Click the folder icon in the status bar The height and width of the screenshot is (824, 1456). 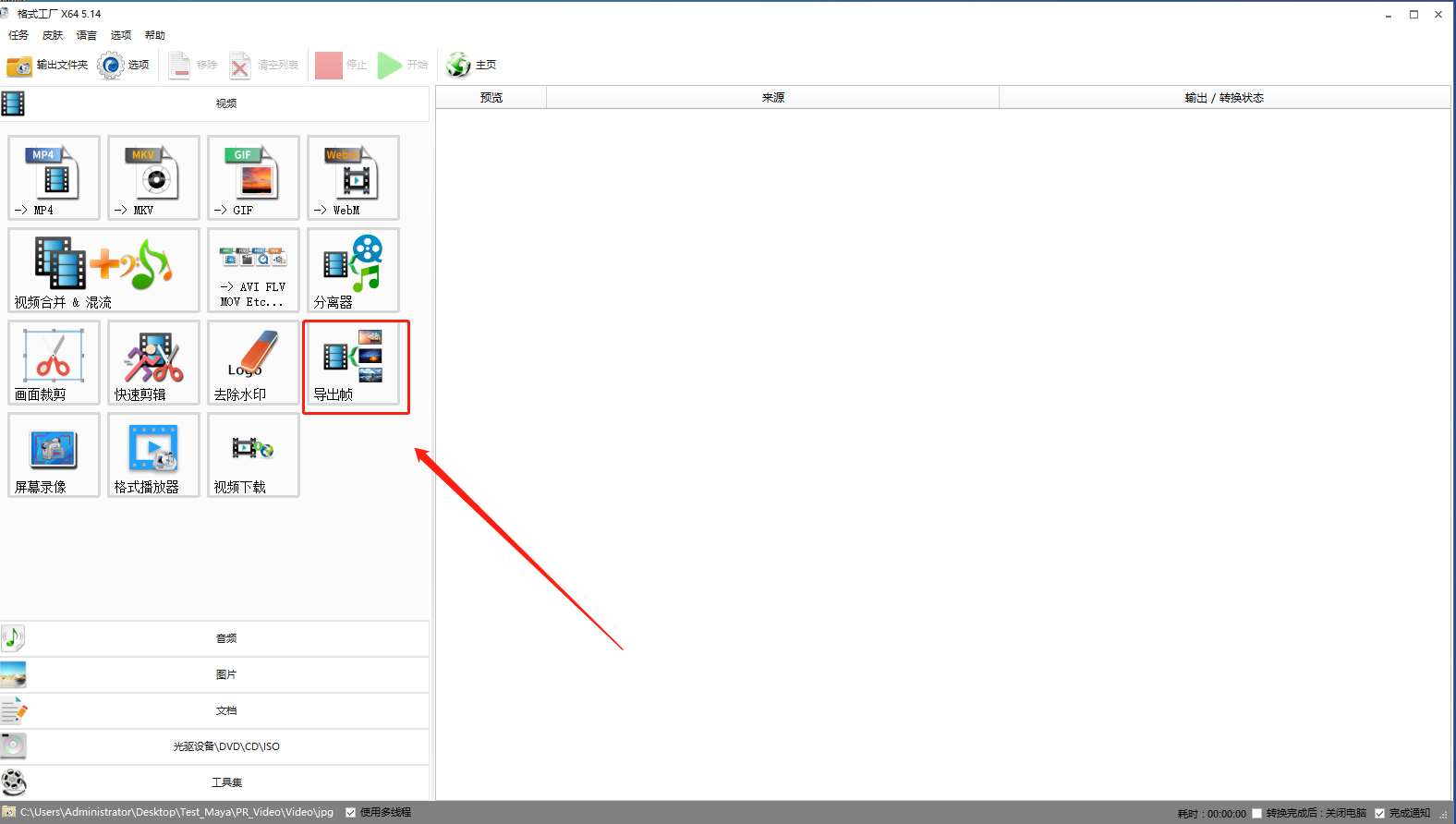[x=8, y=812]
